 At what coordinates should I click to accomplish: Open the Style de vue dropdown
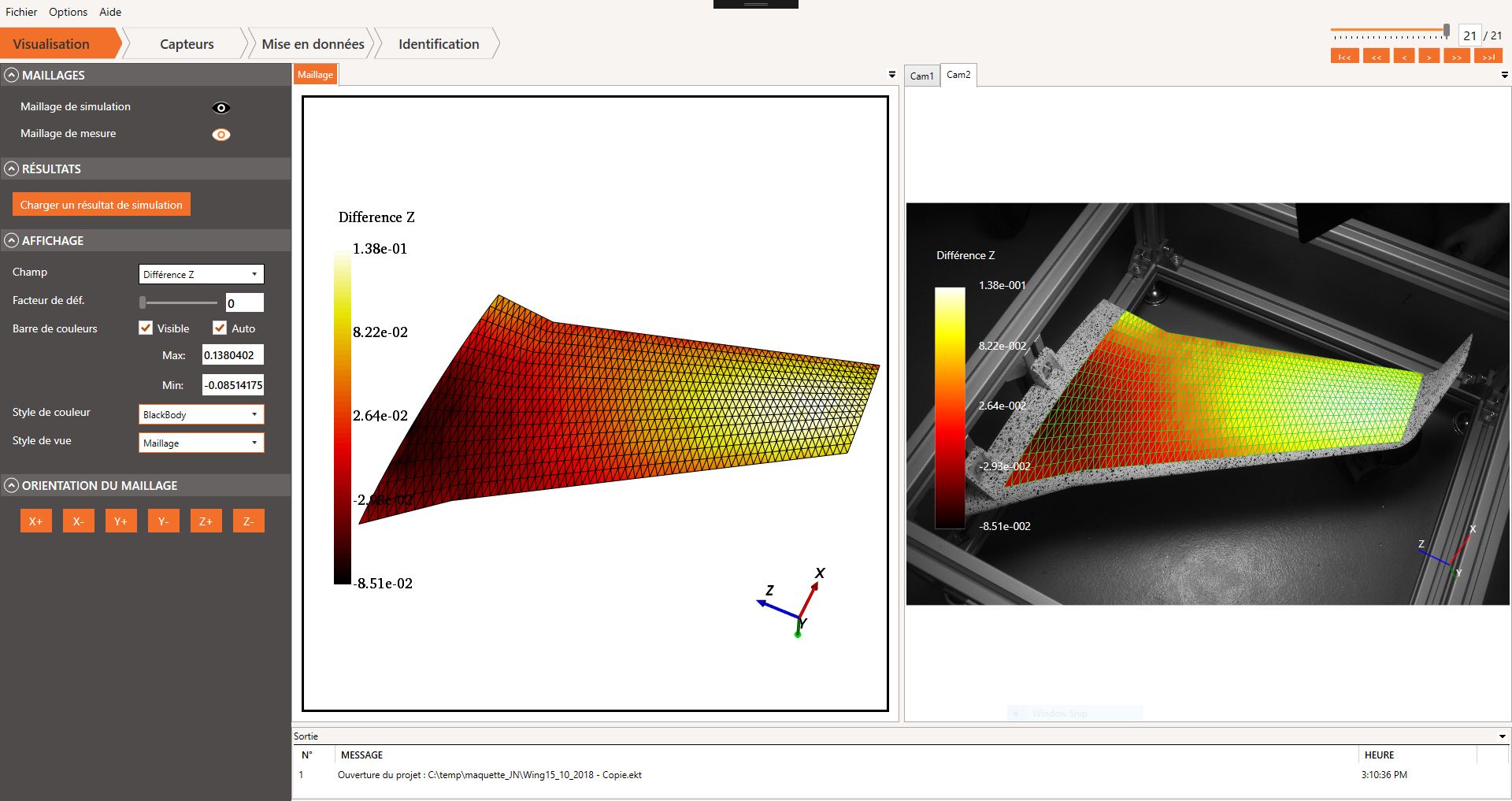(201, 443)
